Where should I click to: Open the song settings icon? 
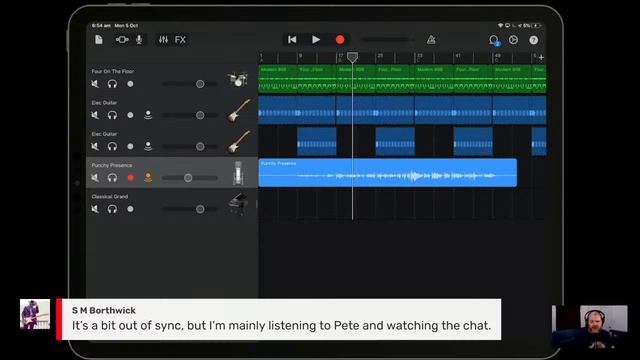[513, 40]
